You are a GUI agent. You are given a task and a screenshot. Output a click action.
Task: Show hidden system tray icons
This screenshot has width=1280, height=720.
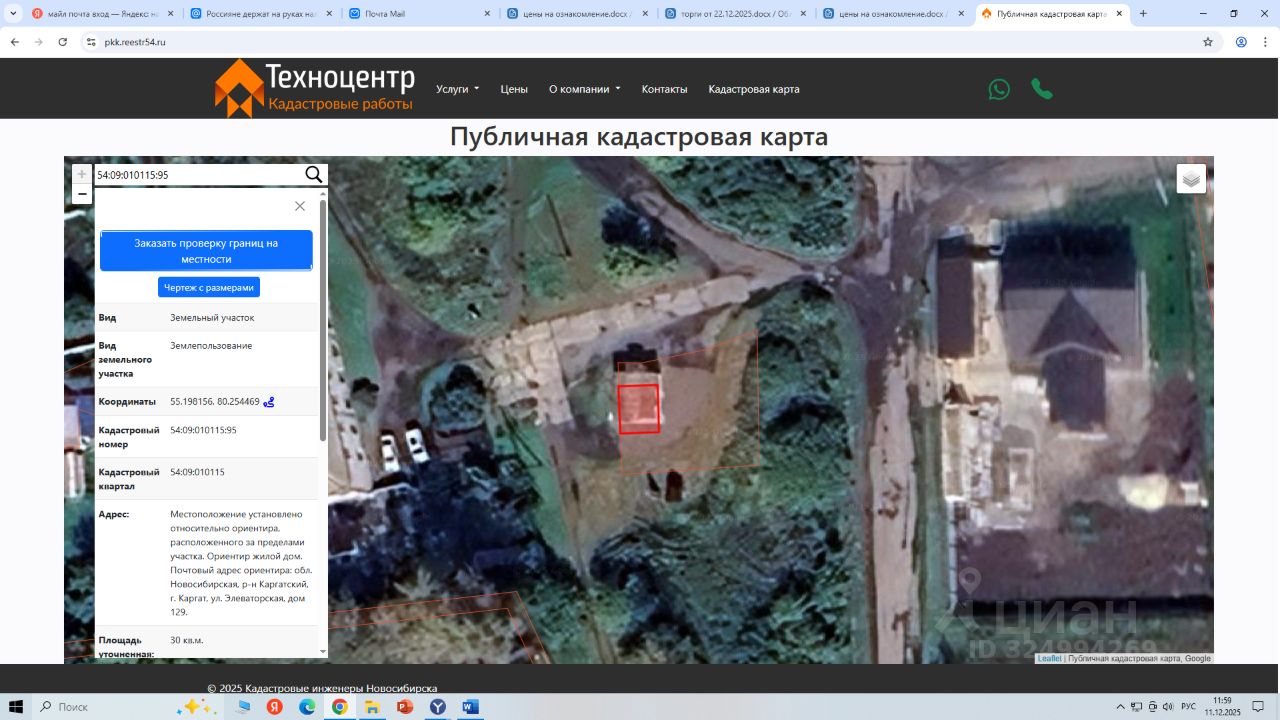click(x=1121, y=707)
